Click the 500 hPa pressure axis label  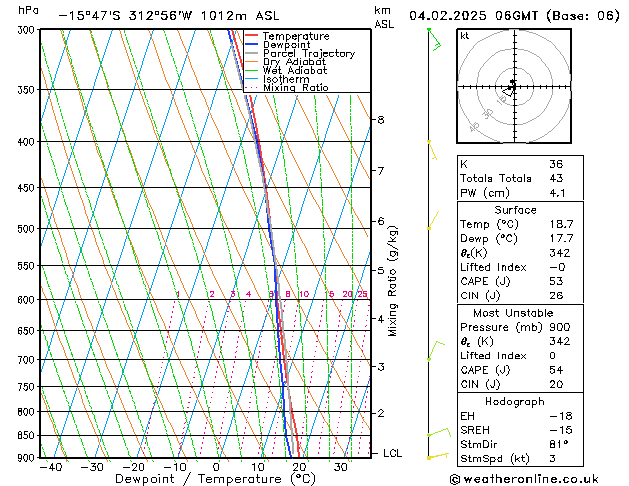point(28,229)
